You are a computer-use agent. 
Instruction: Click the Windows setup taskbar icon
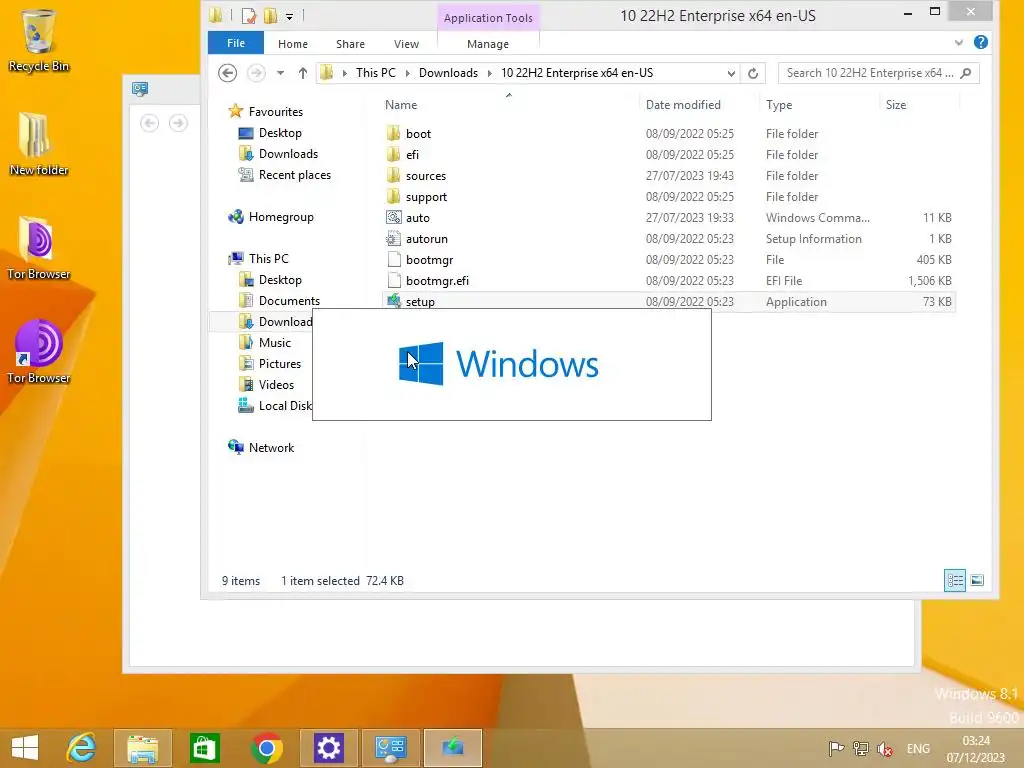tap(453, 748)
